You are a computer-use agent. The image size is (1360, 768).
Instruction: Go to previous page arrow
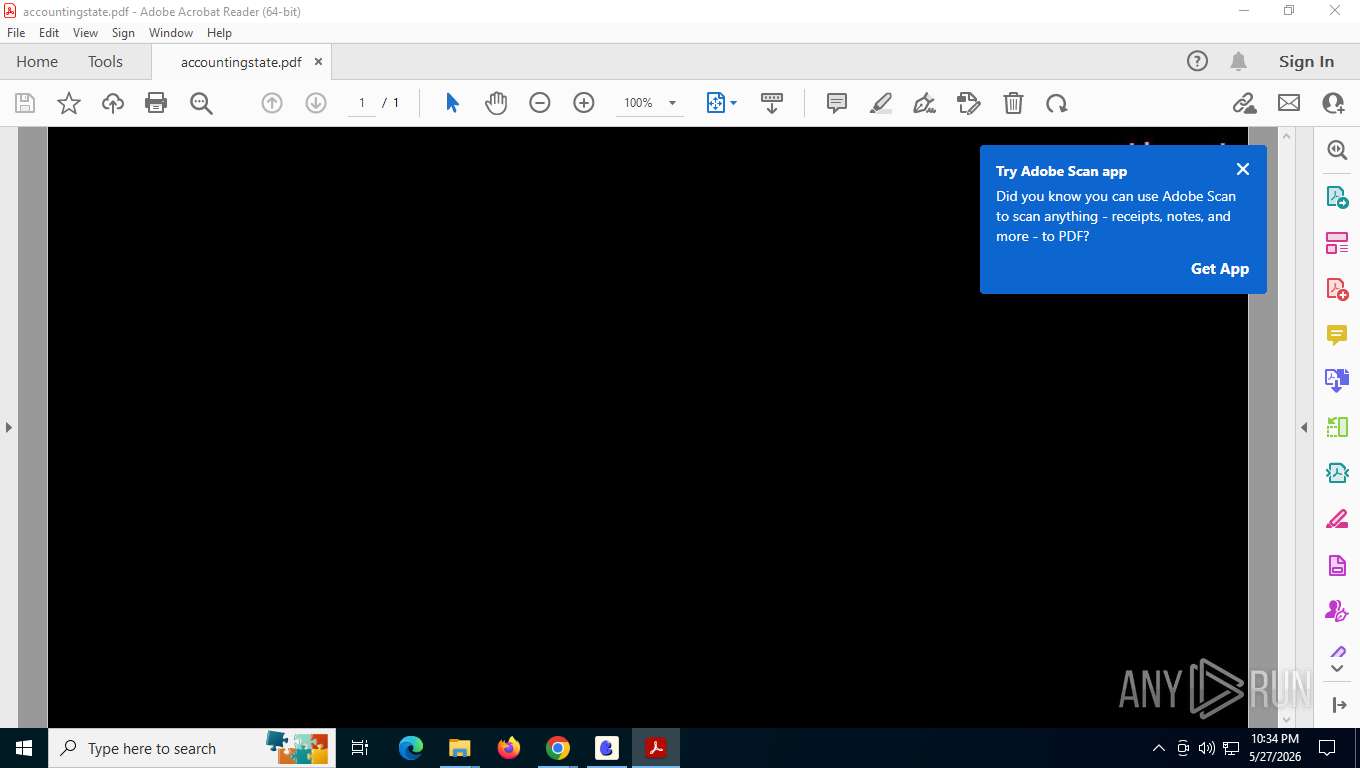click(272, 103)
